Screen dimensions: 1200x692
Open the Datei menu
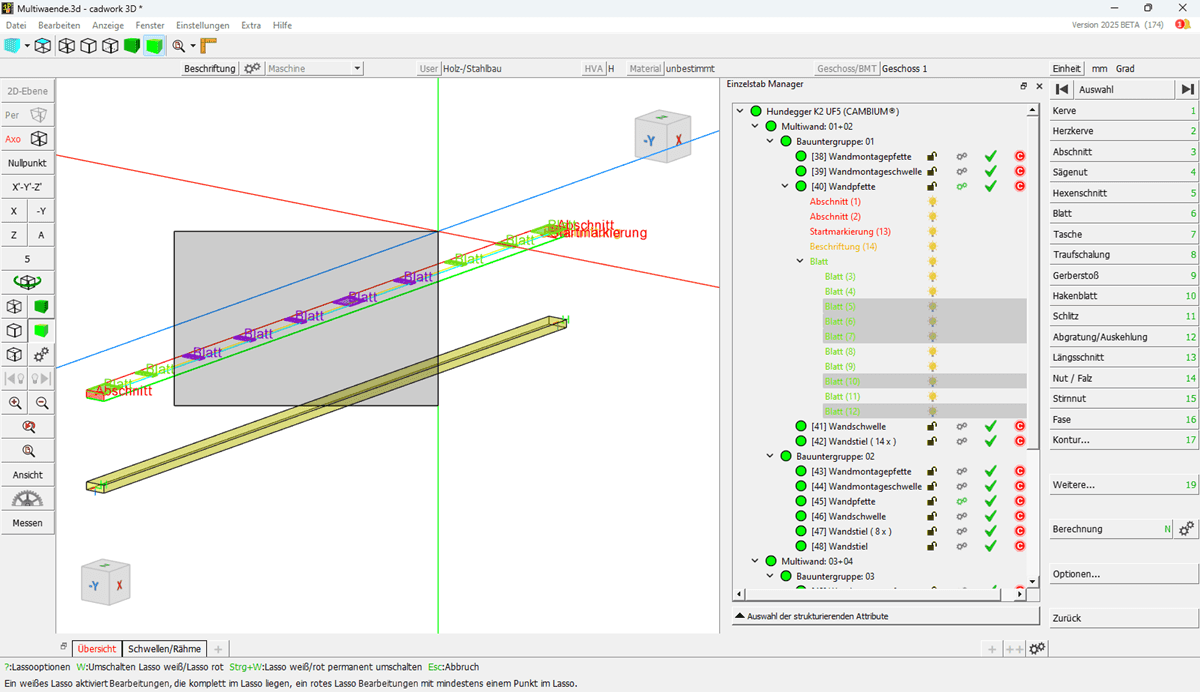pos(16,25)
